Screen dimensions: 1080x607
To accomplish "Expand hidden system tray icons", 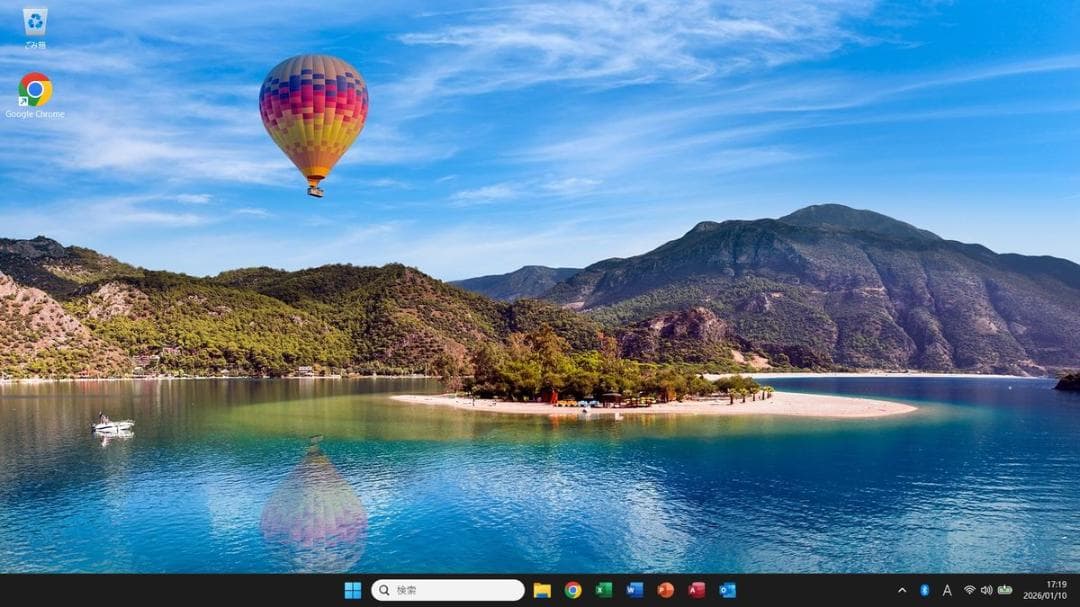I will pos(902,590).
